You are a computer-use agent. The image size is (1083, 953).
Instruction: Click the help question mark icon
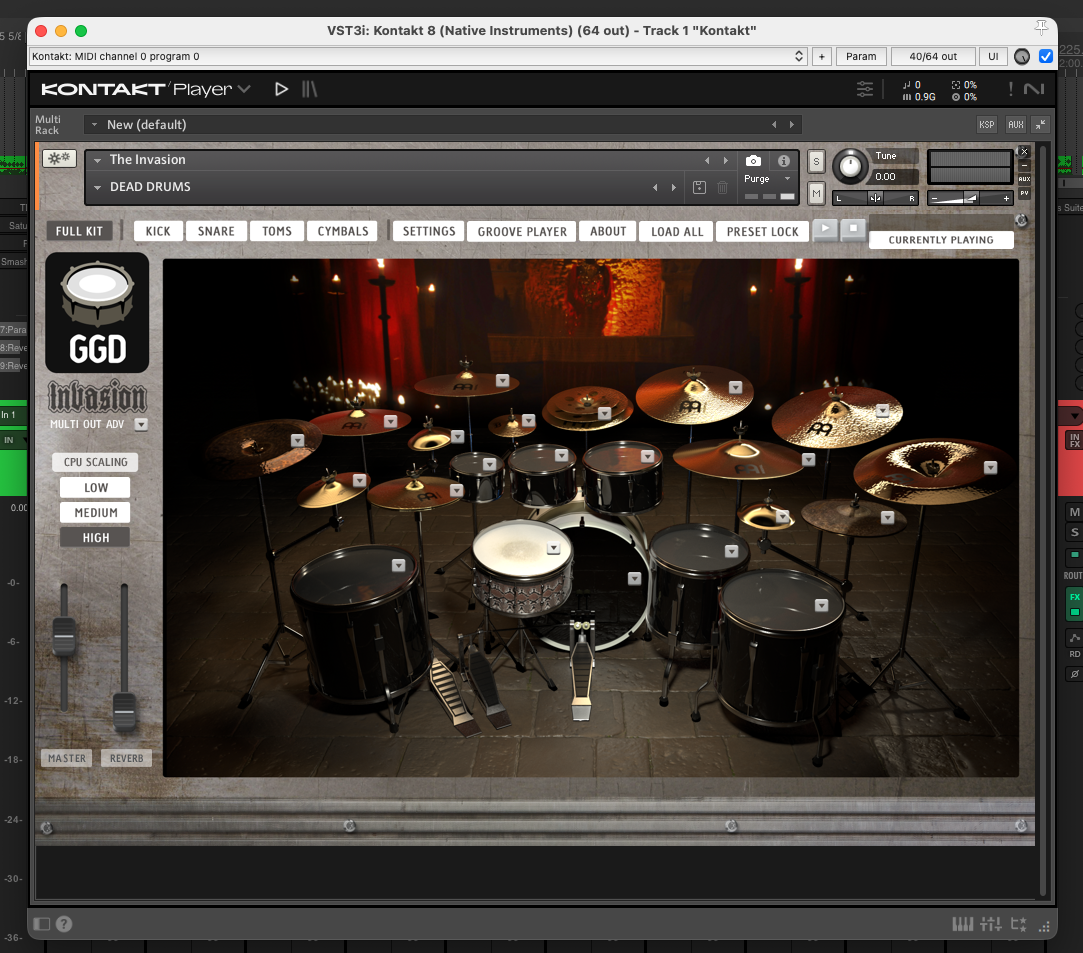click(64, 924)
